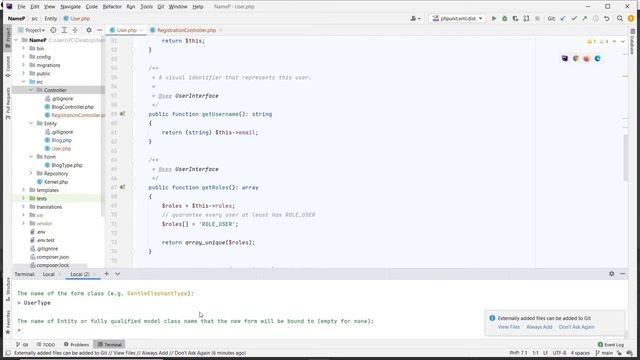Open the File menu
The image size is (640, 360).
pyautogui.click(x=21, y=7)
